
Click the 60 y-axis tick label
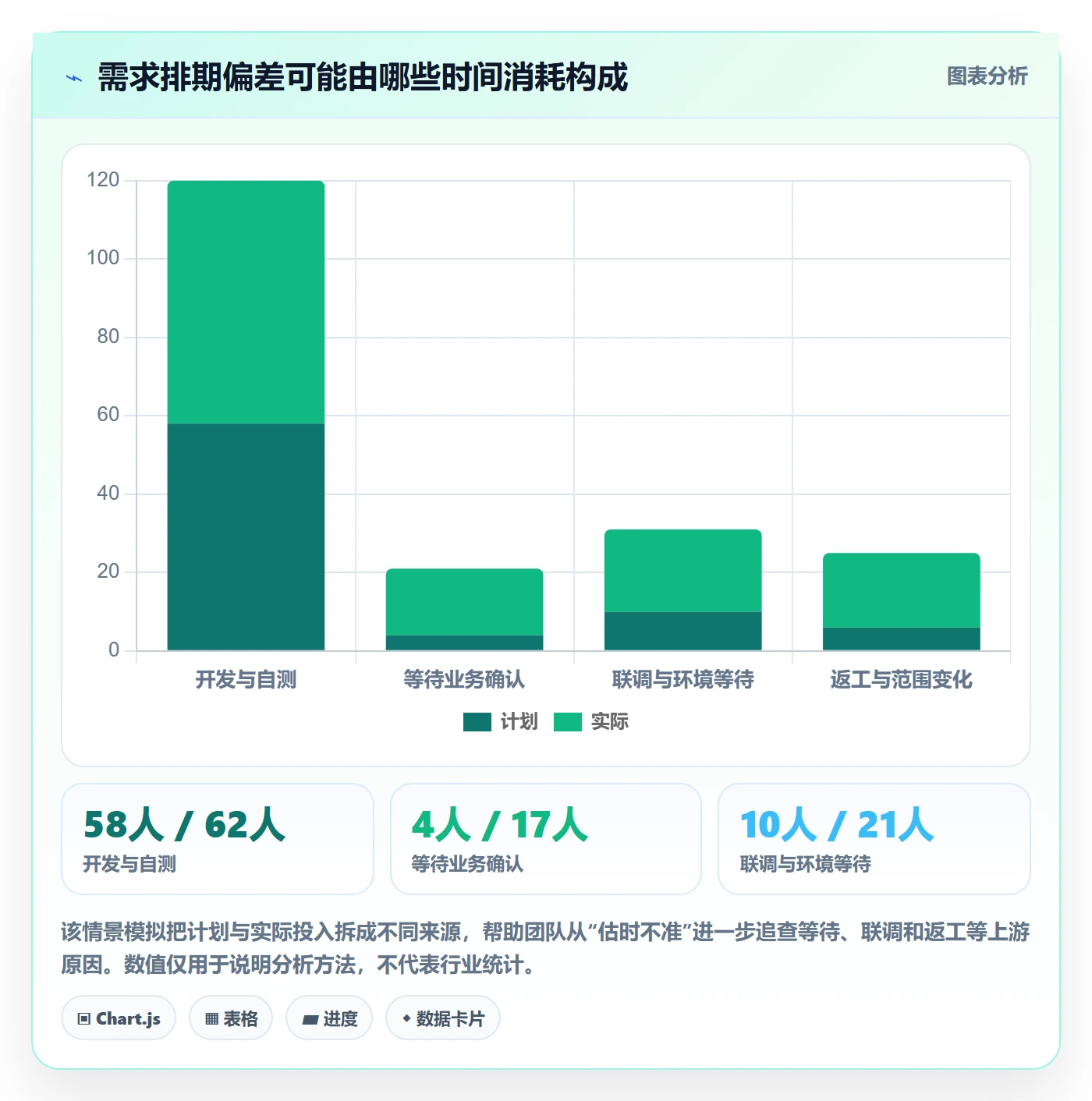(x=108, y=415)
